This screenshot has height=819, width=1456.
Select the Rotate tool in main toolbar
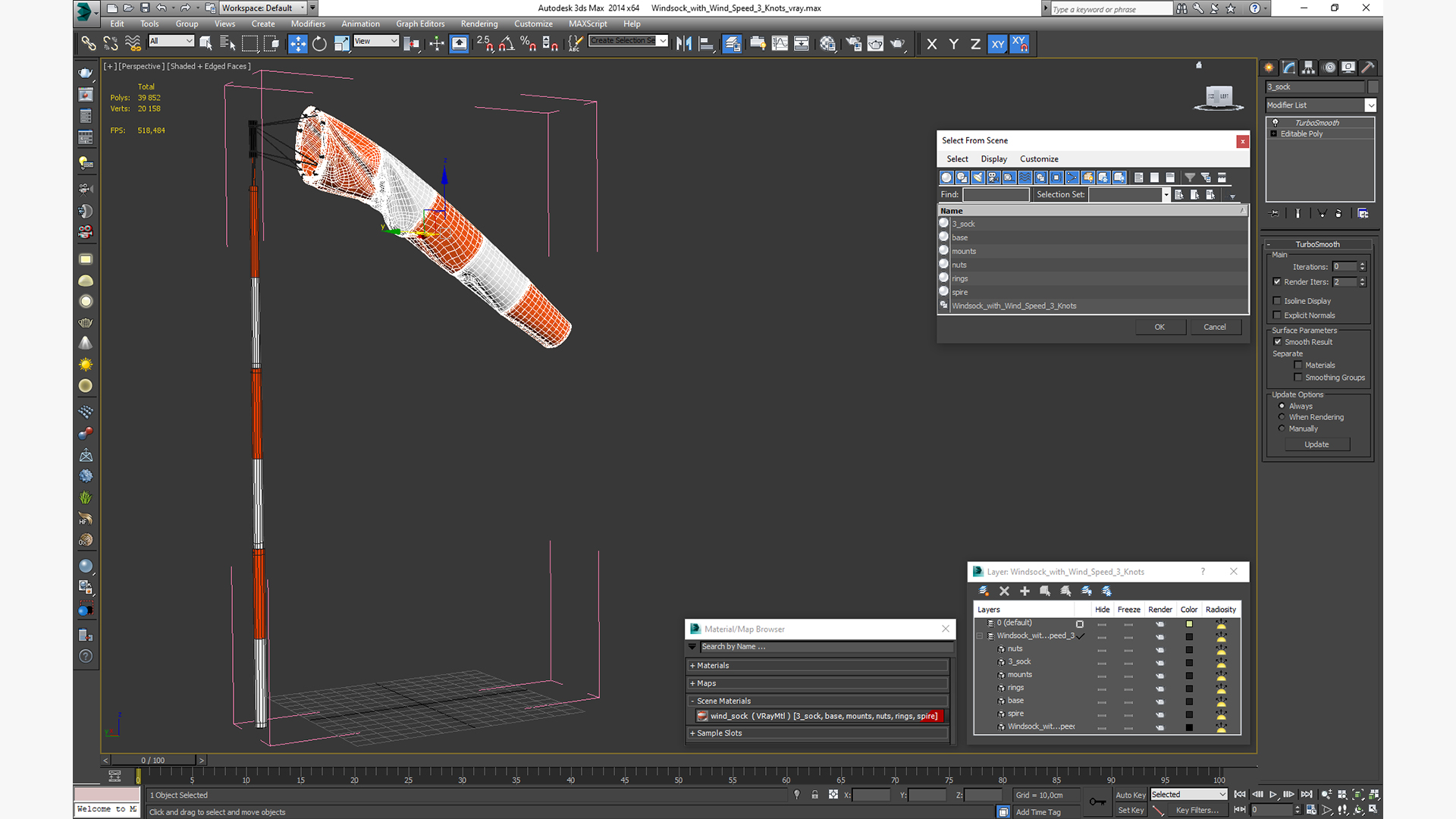click(x=319, y=44)
